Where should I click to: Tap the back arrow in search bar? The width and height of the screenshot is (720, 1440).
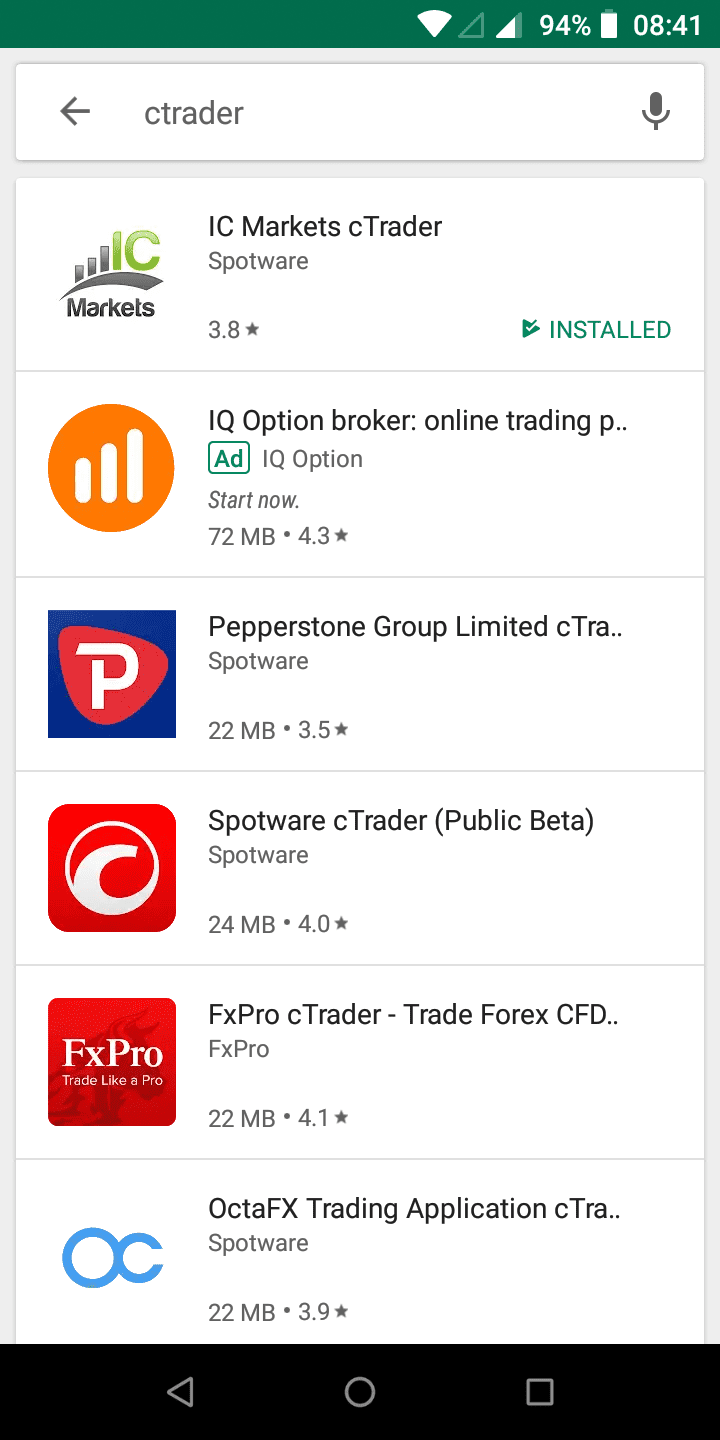(75, 112)
